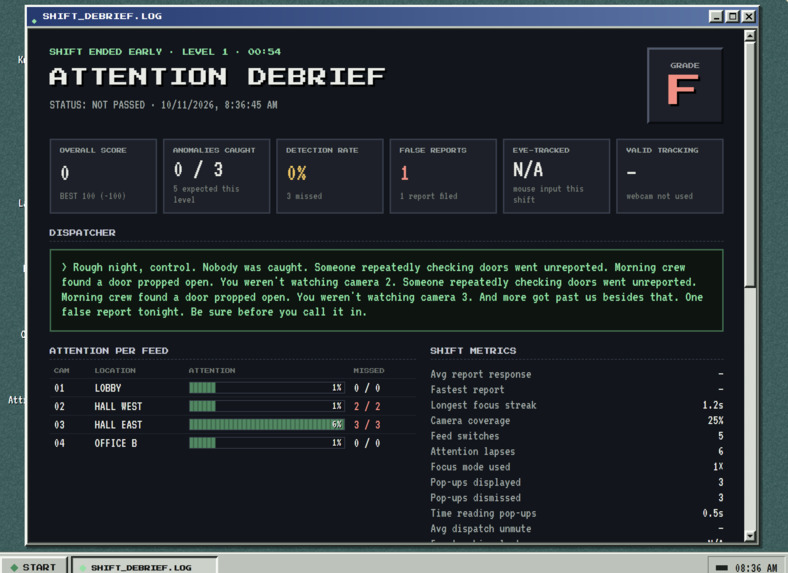Select camera 02 HALL WEST row label
788x573 pixels.
coord(118,406)
